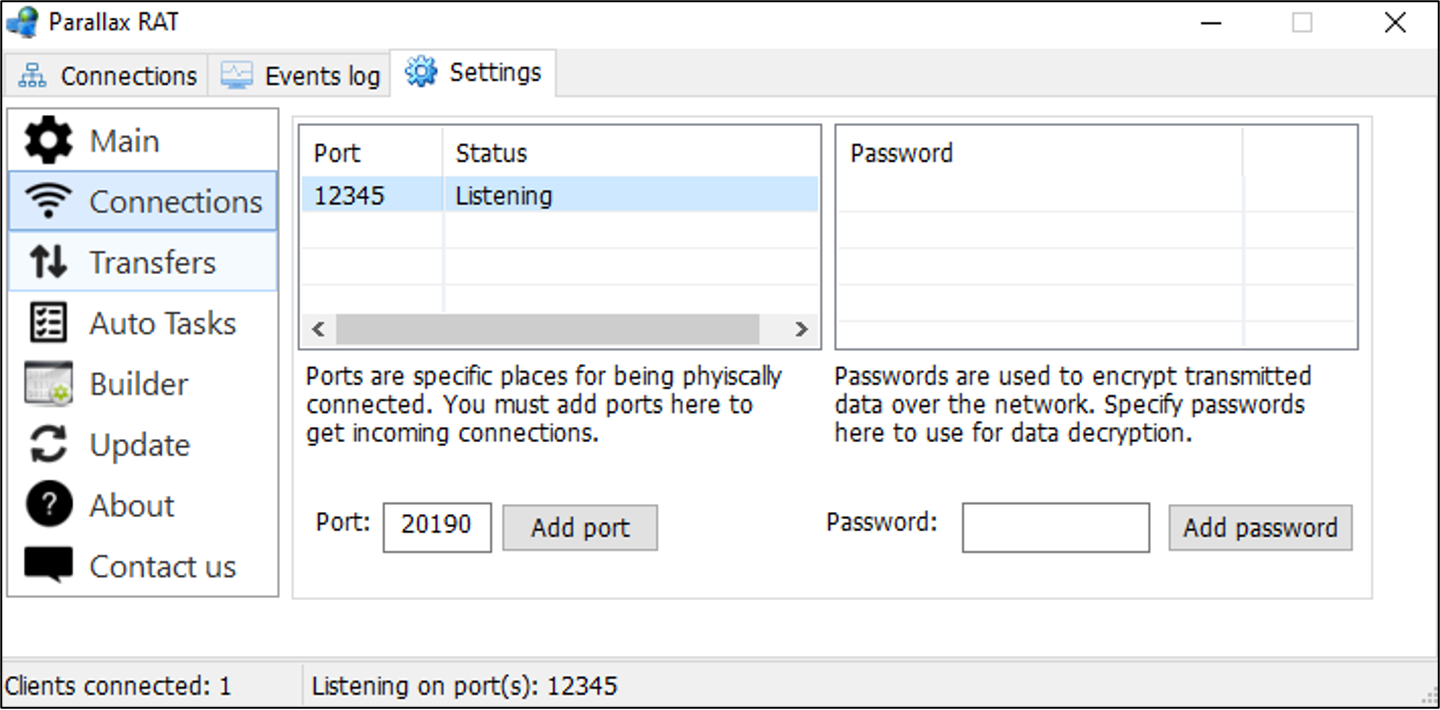Select the 12345 Listening port row
1440x710 pixels.
click(560, 196)
